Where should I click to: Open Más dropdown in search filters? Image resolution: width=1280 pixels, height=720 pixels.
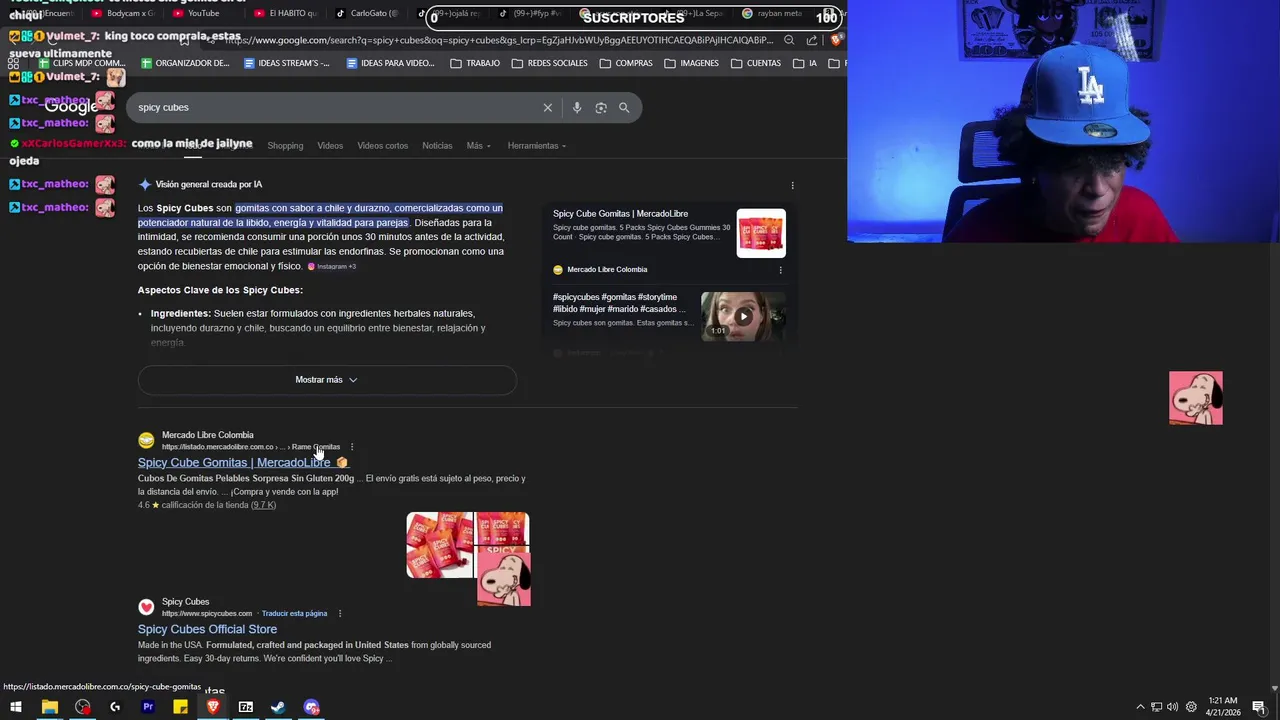[478, 146]
